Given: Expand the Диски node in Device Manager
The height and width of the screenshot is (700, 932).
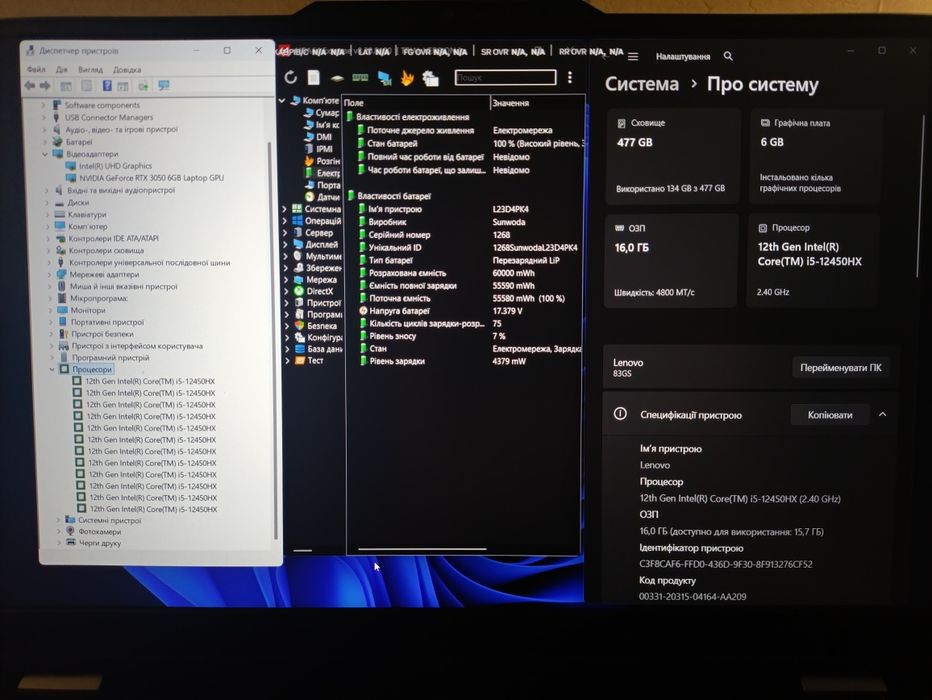Looking at the screenshot, I should tap(47, 203).
